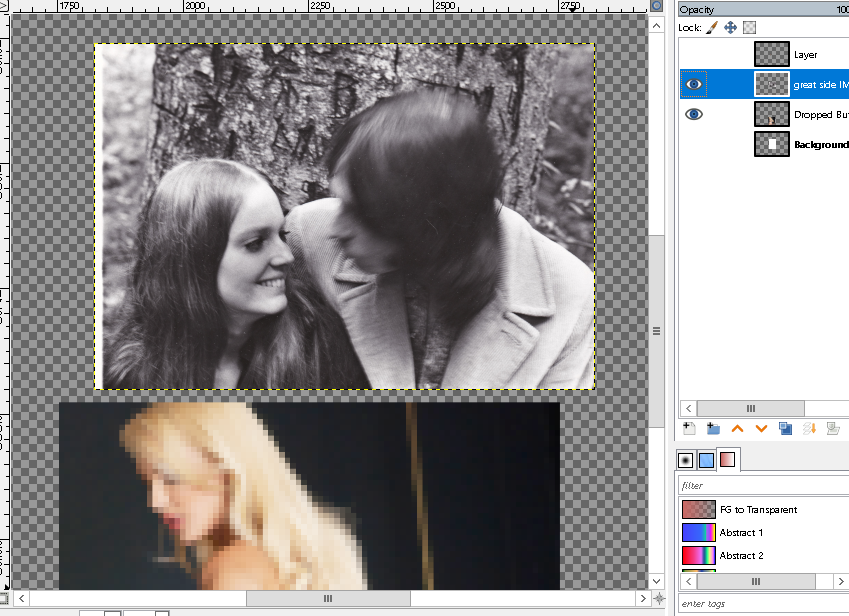
Task: Choose the FG to Transparent gradient
Action: pos(758,510)
